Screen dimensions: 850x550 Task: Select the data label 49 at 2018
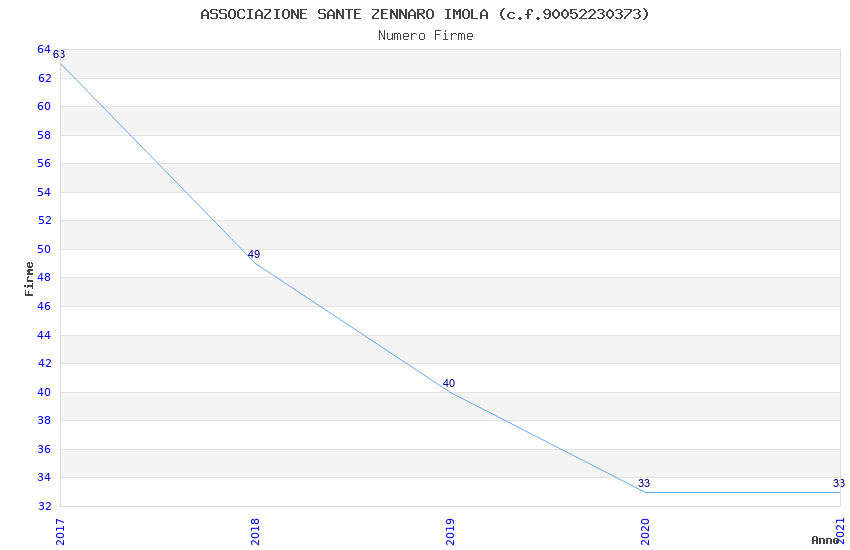point(254,254)
